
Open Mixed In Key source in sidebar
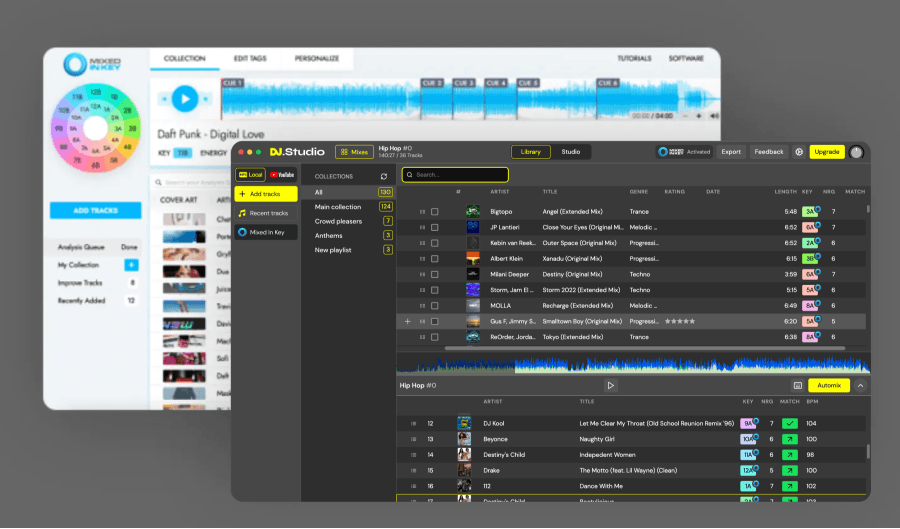266,232
